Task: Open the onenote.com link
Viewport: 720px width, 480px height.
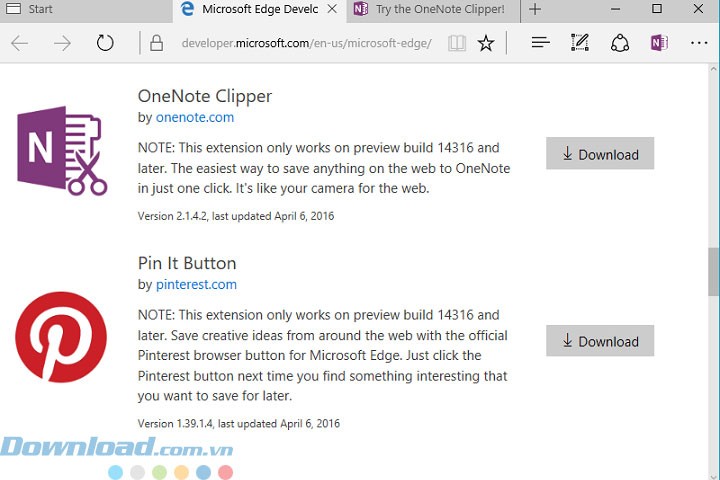Action: pyautogui.click(x=195, y=117)
